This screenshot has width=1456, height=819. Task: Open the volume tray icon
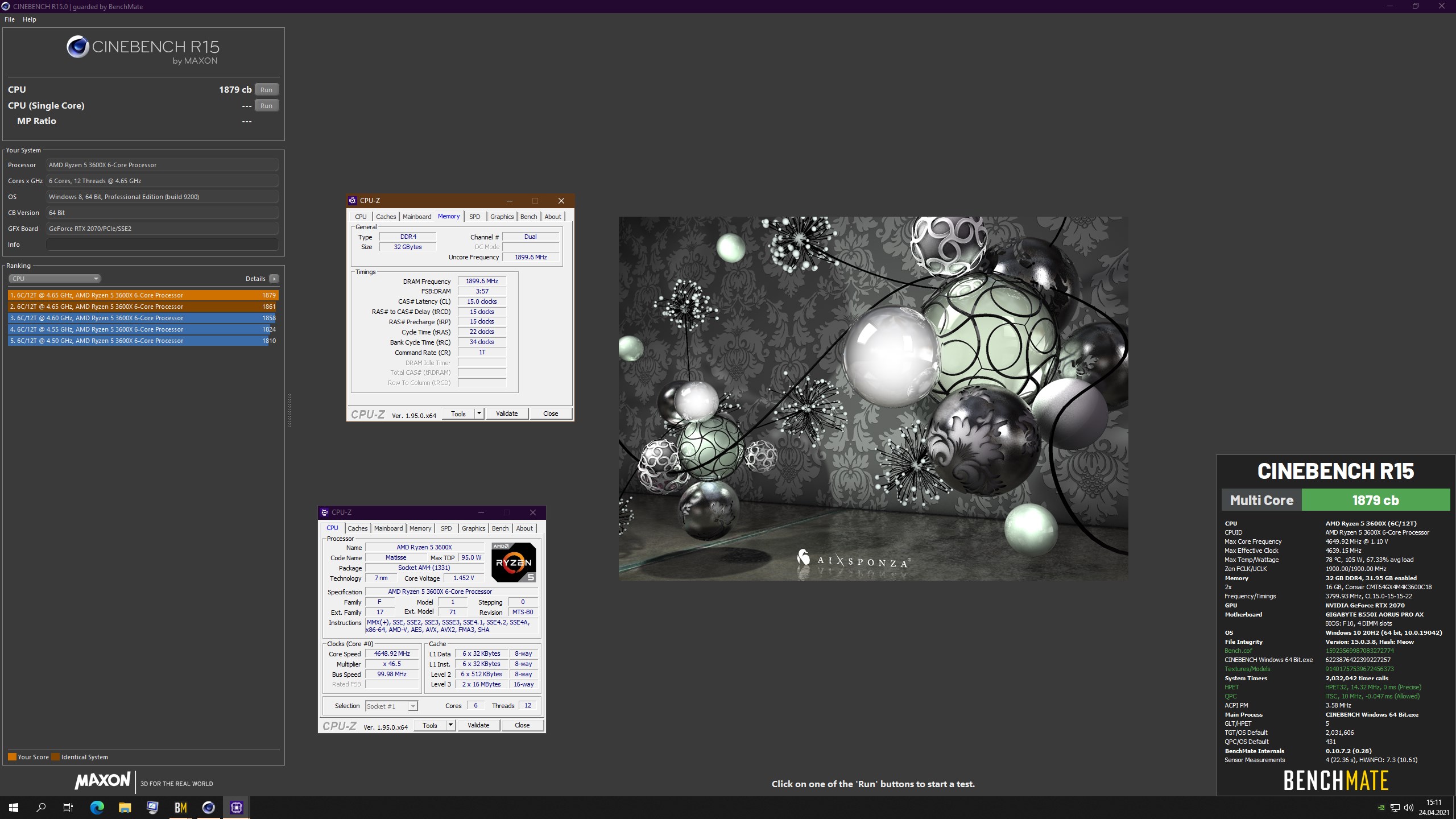click(x=1408, y=808)
